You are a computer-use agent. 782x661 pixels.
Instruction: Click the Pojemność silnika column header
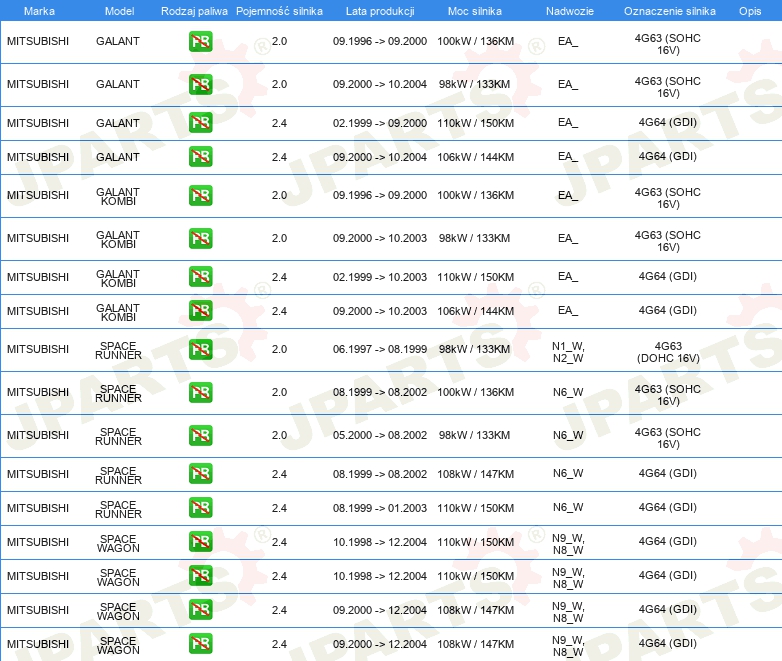(279, 11)
